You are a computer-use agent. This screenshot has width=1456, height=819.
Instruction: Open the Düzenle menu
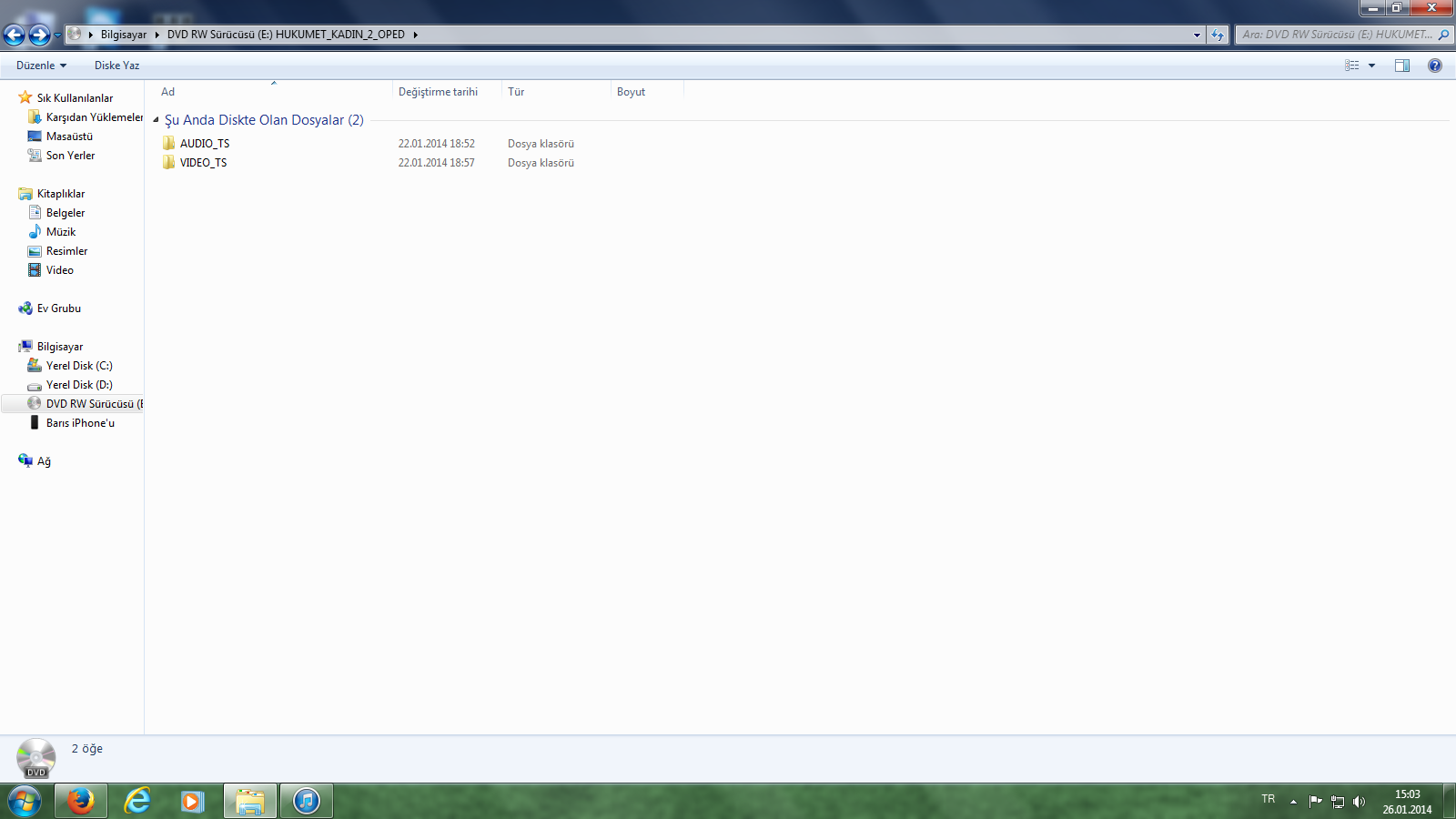click(41, 66)
